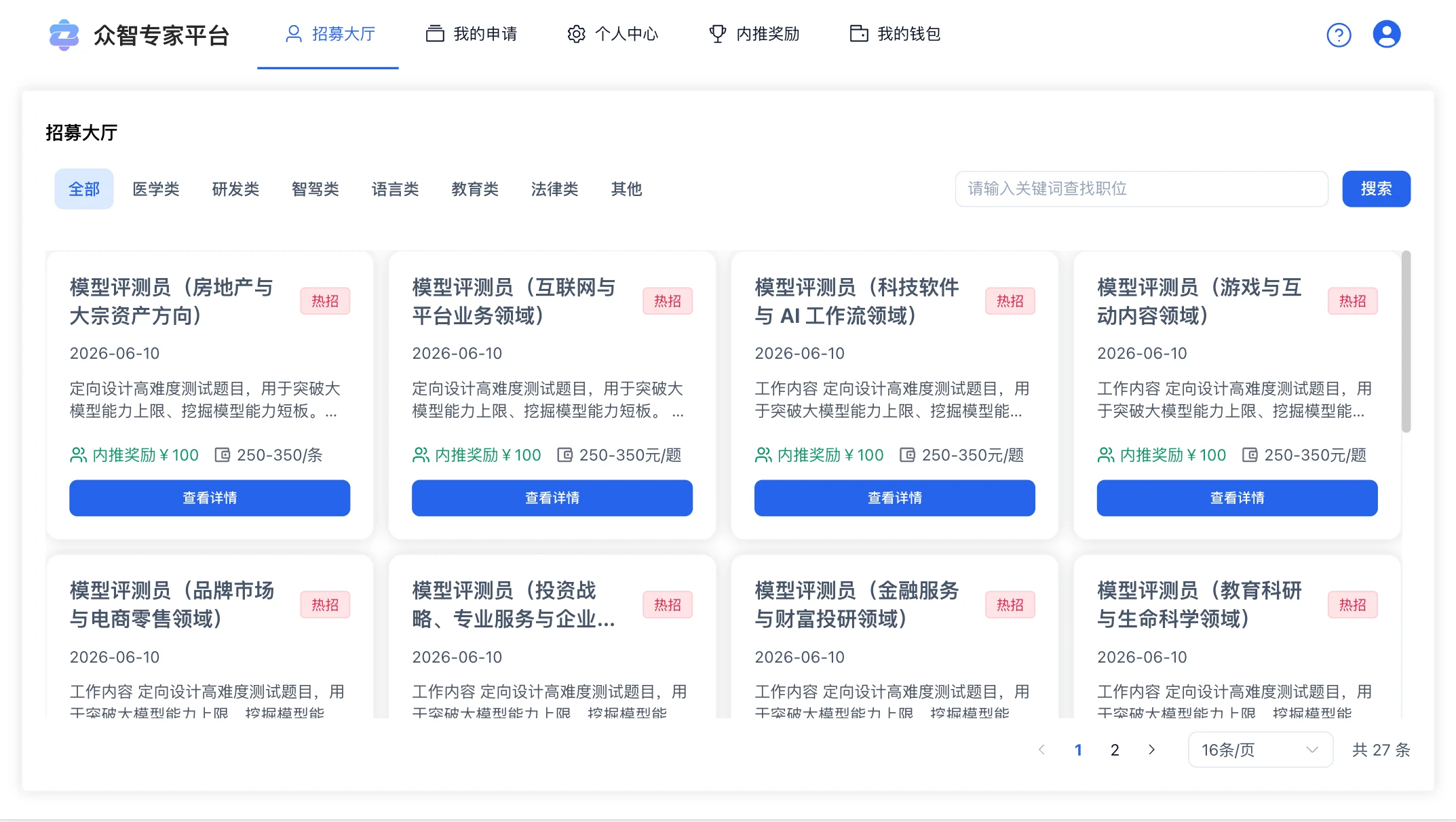Click 热招 tag on 品牌市场与电商零售 card
1456x822 pixels.
(325, 604)
